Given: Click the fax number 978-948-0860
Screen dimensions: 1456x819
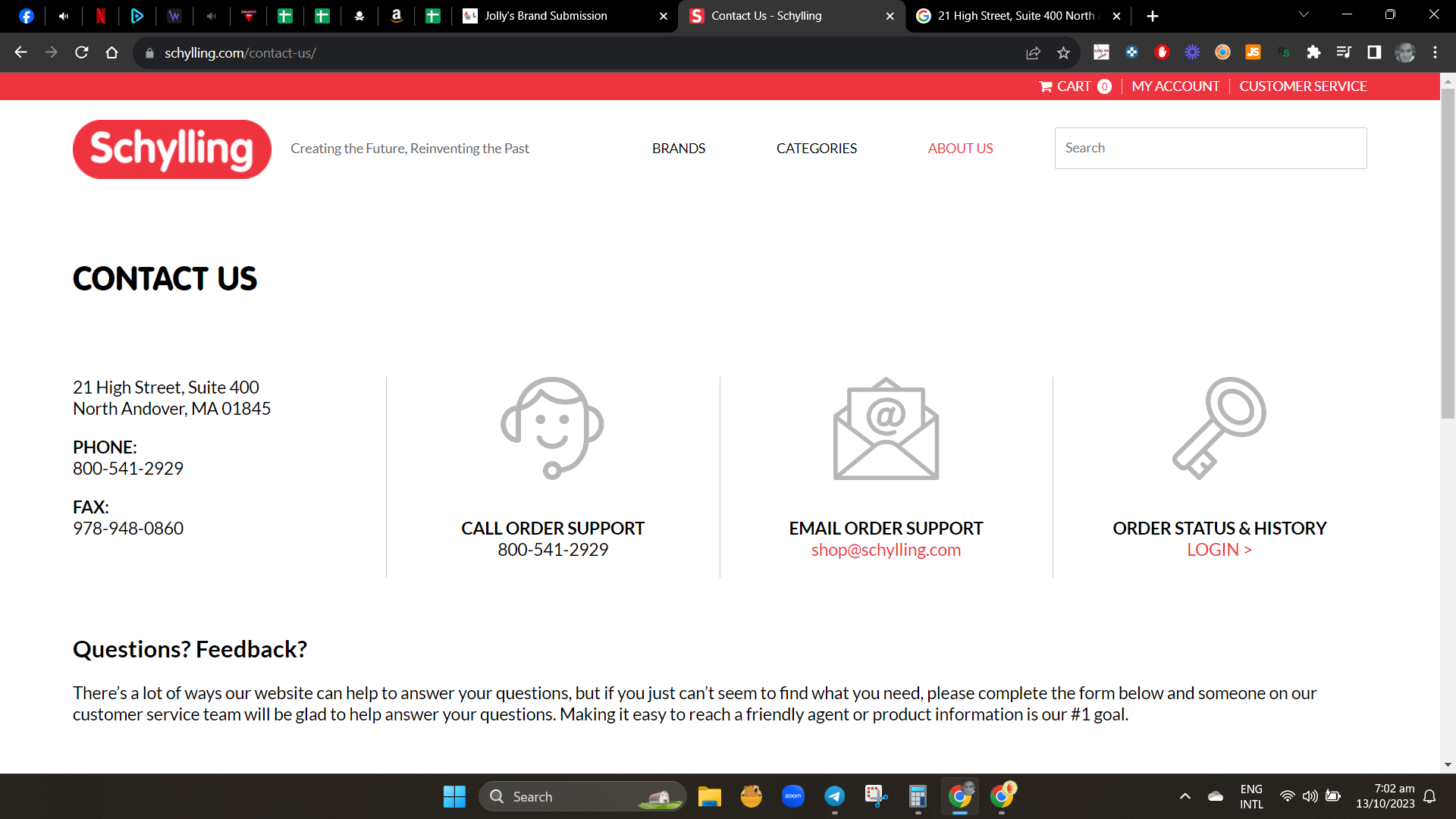Looking at the screenshot, I should click(x=128, y=529).
